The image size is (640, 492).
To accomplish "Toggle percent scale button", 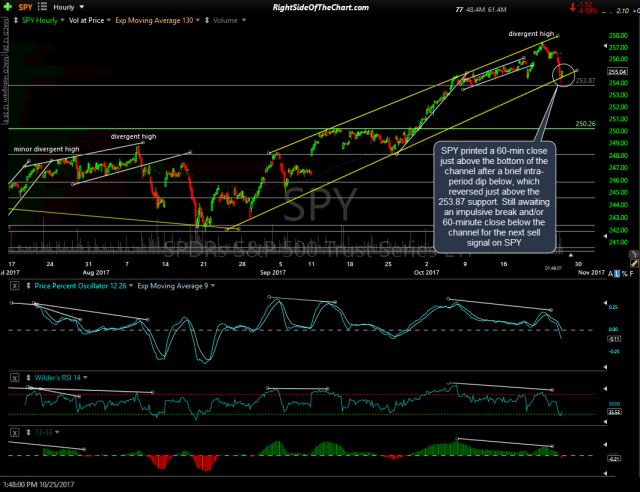I will pos(624,274).
